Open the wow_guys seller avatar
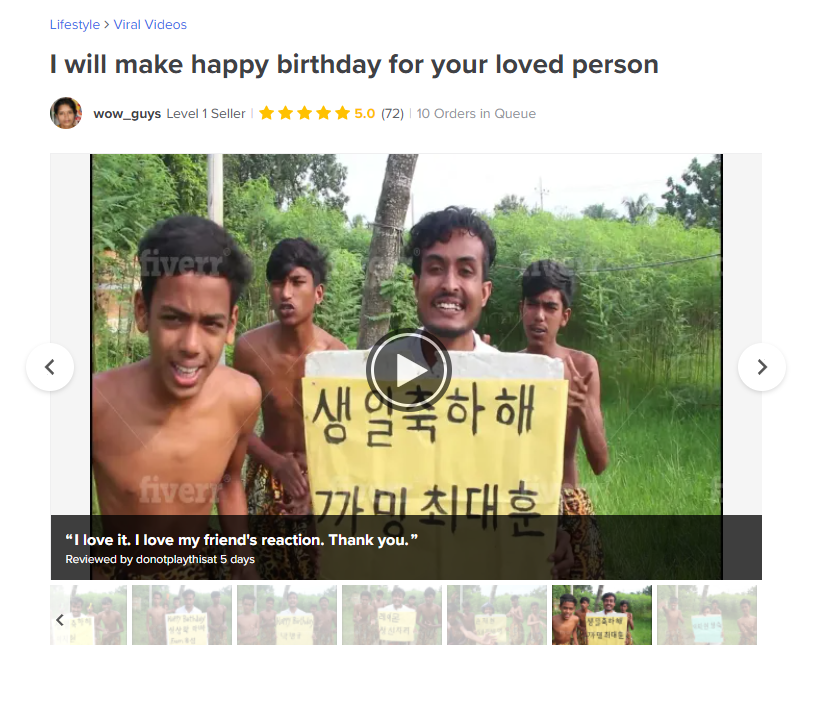Viewport: 814px width, 707px height. tap(66, 113)
